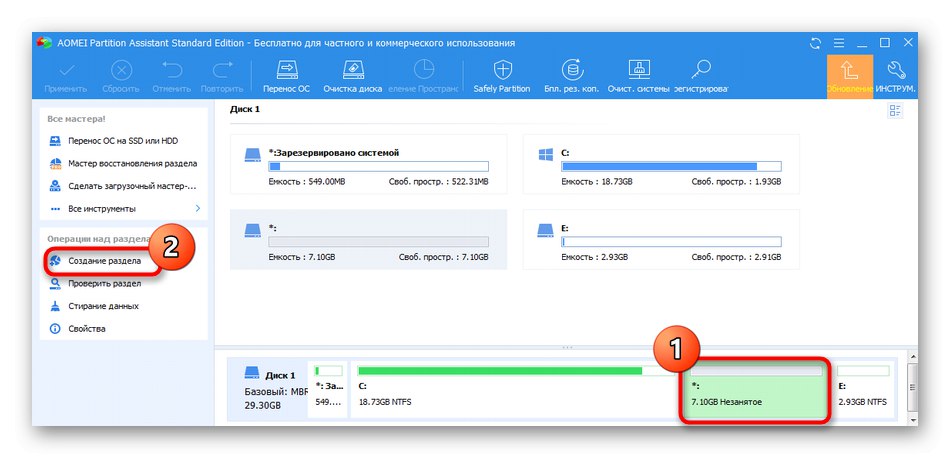Select the C: partition card
Screen dimensions: 950x458
pyautogui.click(x=661, y=164)
